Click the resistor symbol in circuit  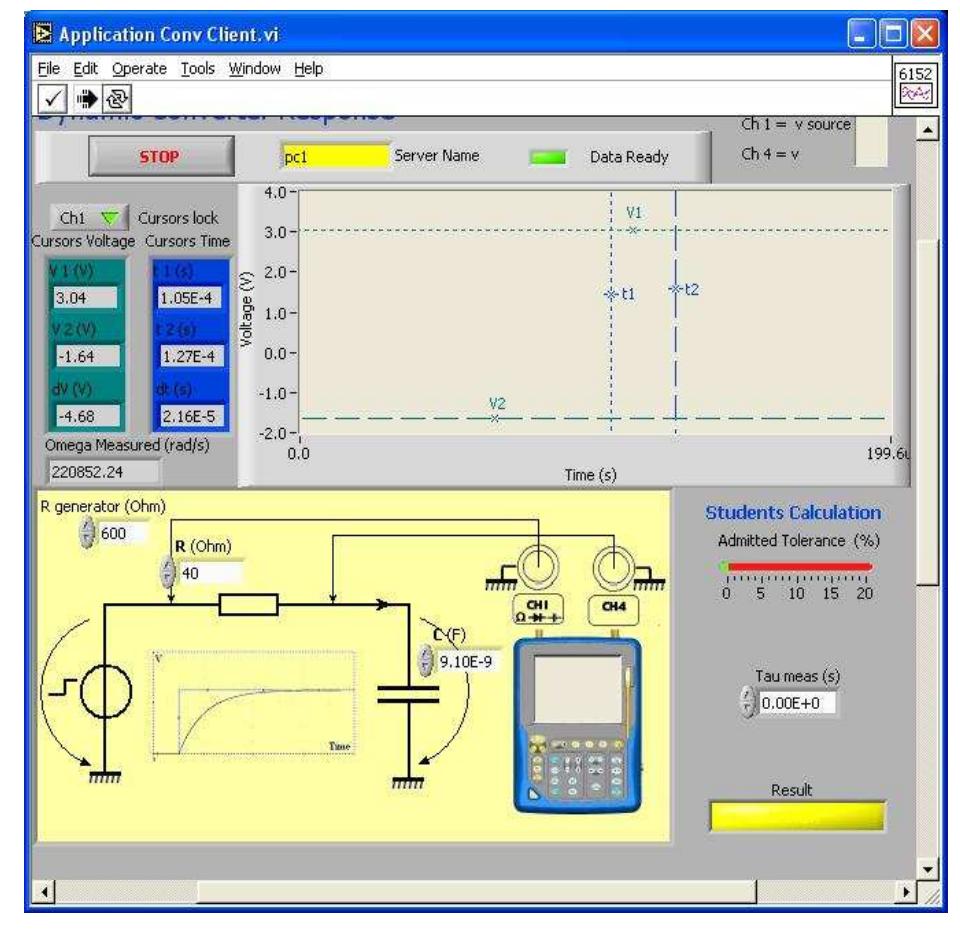(248, 605)
